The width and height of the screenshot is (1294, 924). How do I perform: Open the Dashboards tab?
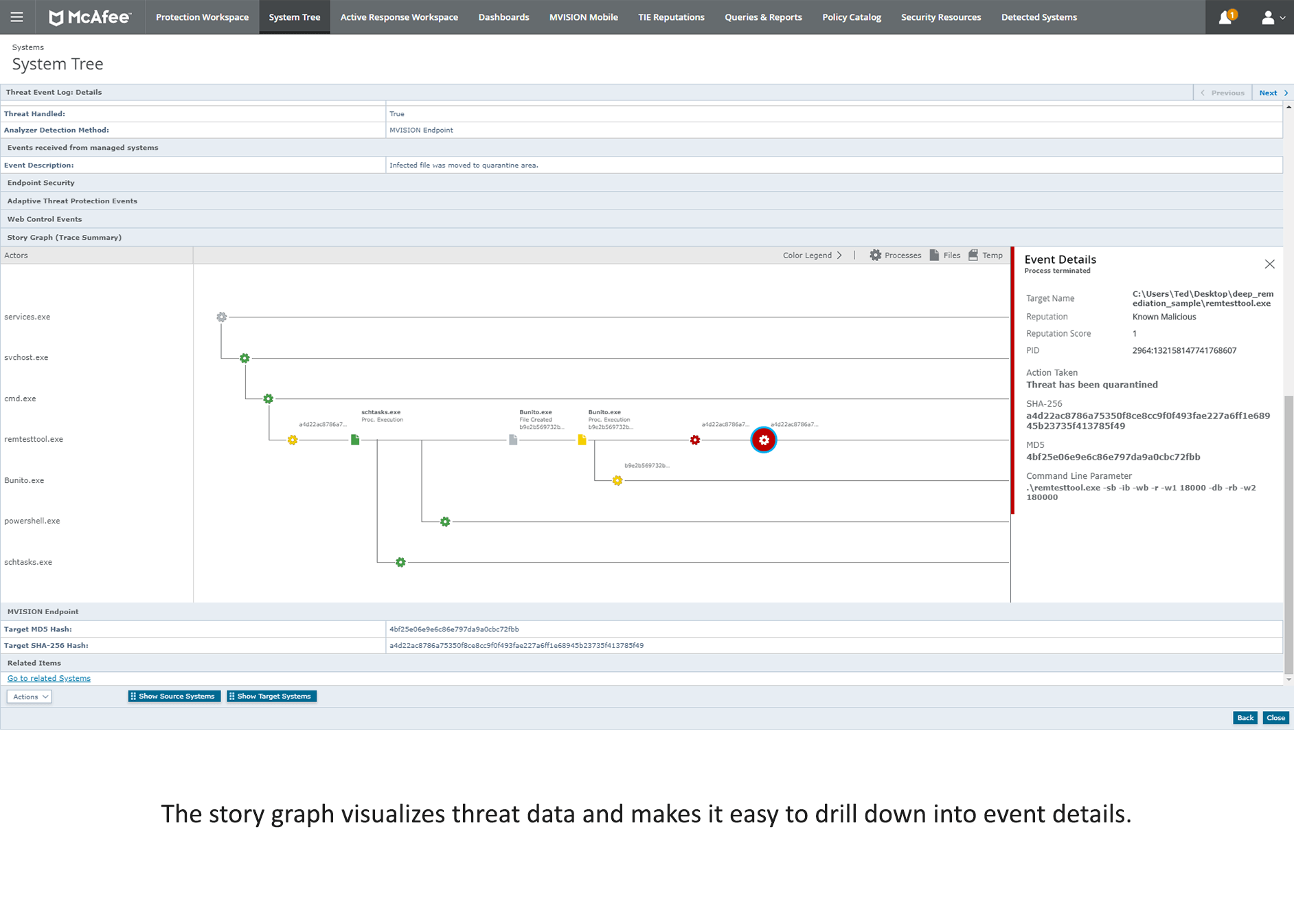point(503,17)
